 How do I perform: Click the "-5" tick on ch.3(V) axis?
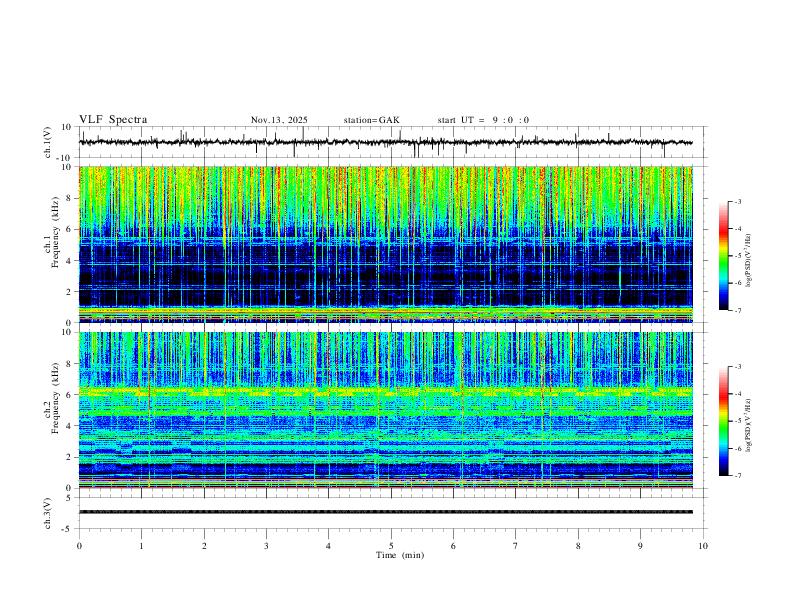pyautogui.click(x=68, y=529)
